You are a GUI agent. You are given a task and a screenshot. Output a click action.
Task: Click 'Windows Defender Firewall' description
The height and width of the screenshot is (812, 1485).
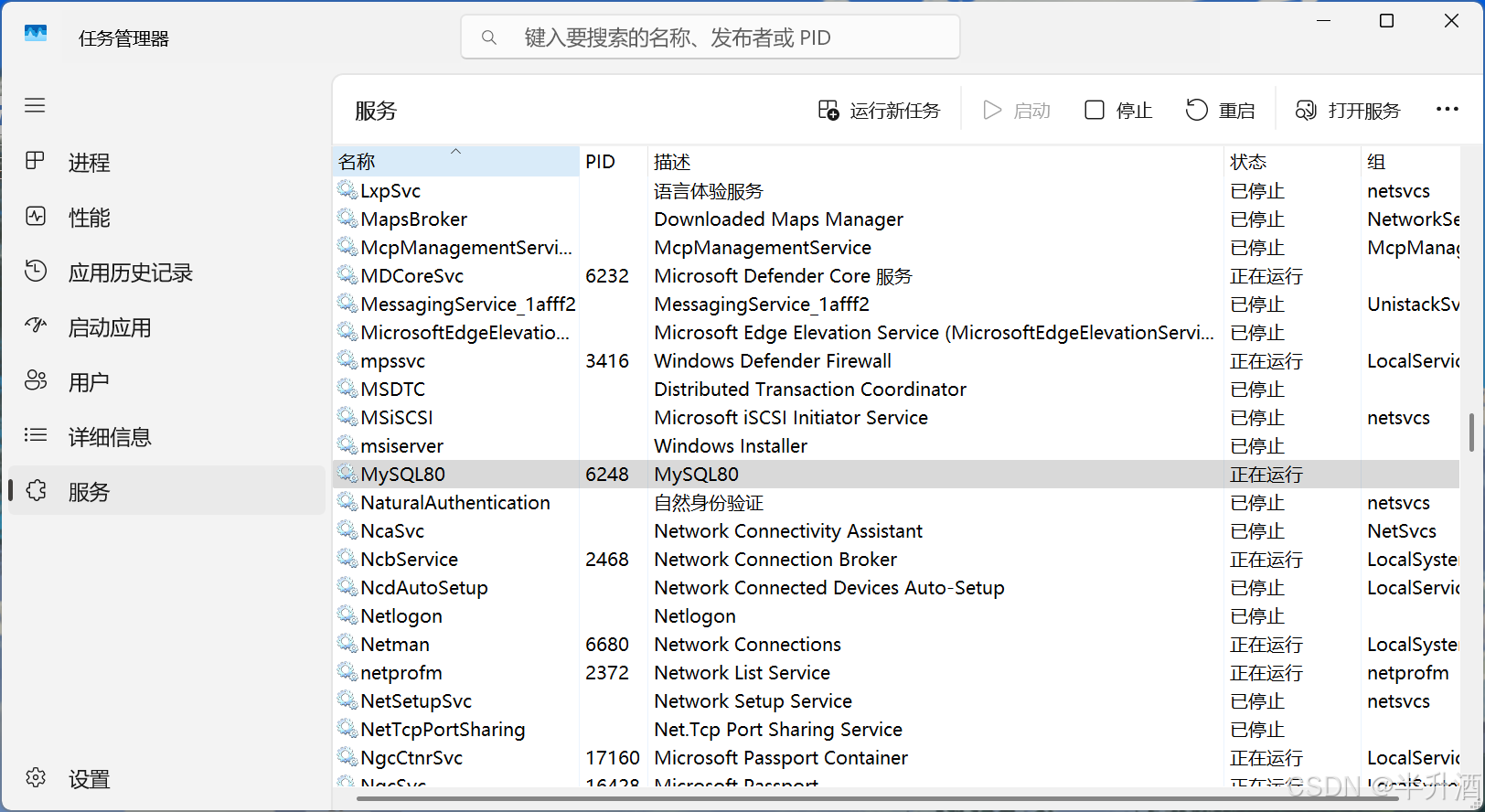773,361
